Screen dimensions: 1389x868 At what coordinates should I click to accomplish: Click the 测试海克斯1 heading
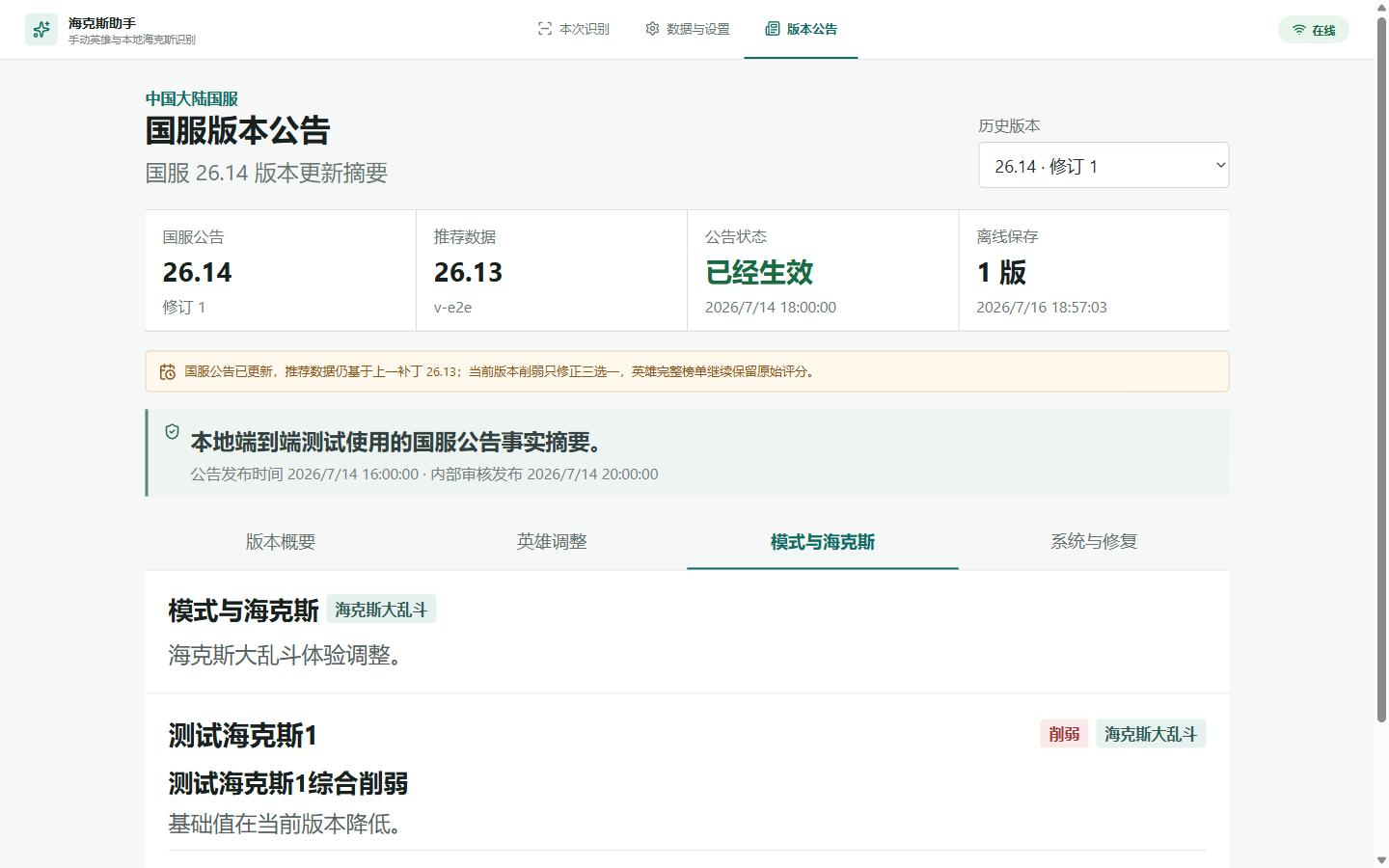(242, 736)
